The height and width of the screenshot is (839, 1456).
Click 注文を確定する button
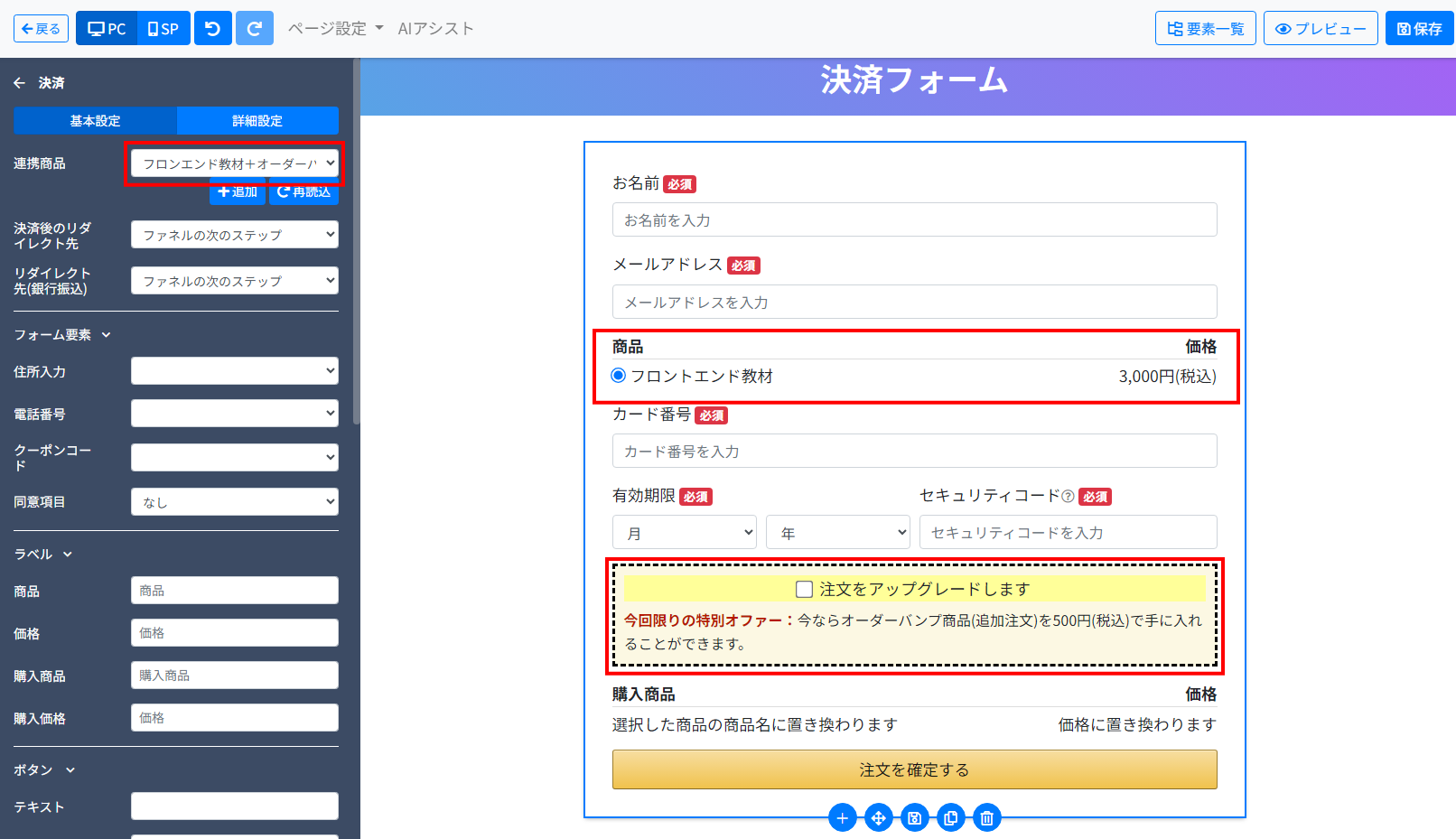tap(915, 769)
